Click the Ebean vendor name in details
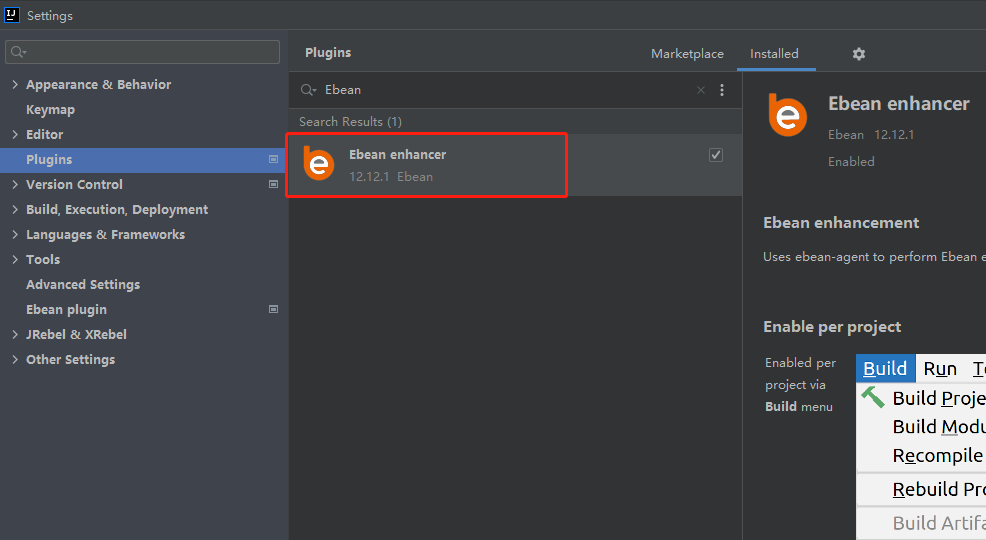 point(846,135)
